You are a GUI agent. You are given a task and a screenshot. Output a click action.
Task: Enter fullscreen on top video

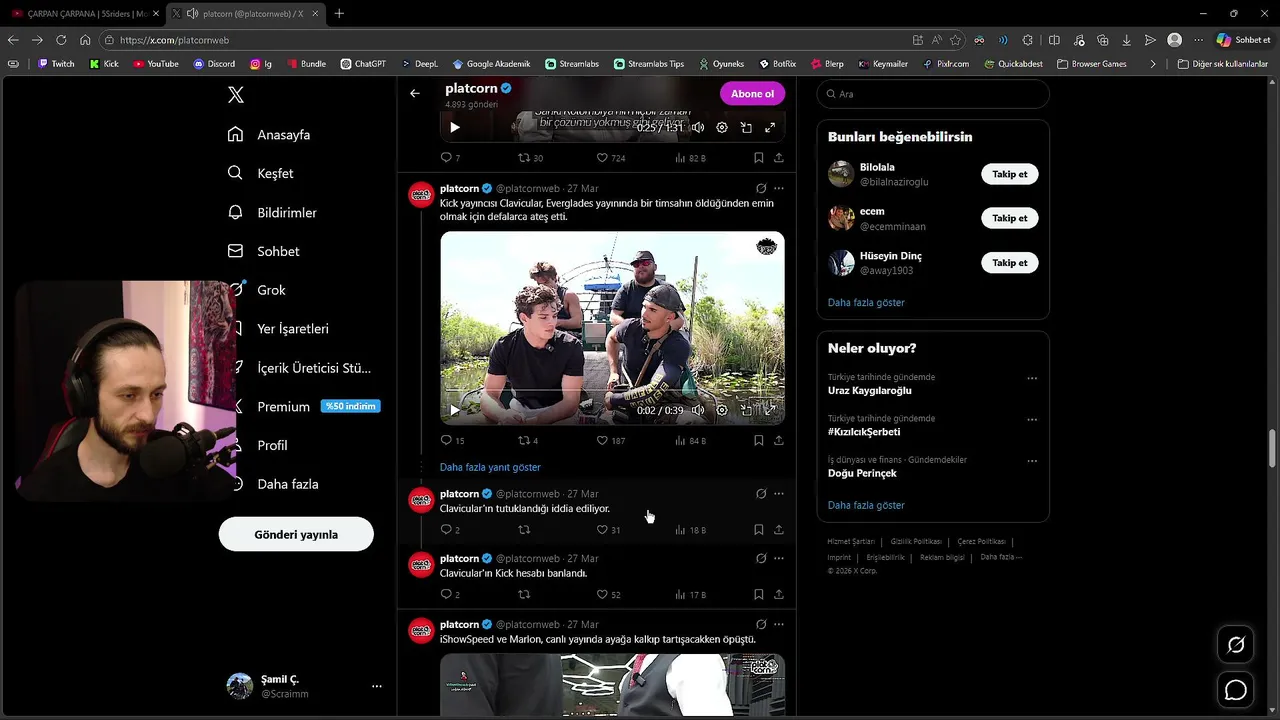pyautogui.click(x=770, y=128)
